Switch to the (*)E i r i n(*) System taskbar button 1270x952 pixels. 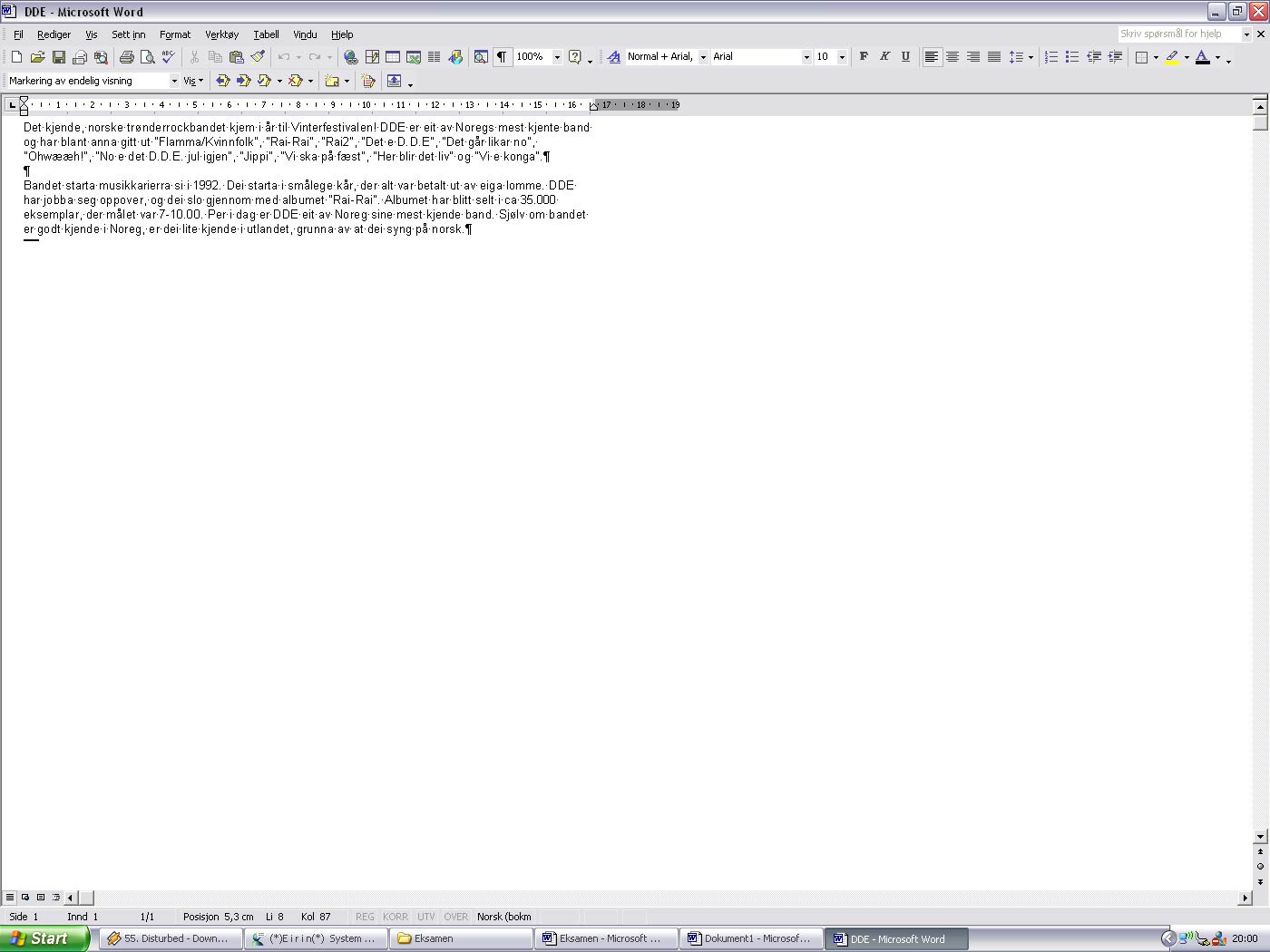317,938
